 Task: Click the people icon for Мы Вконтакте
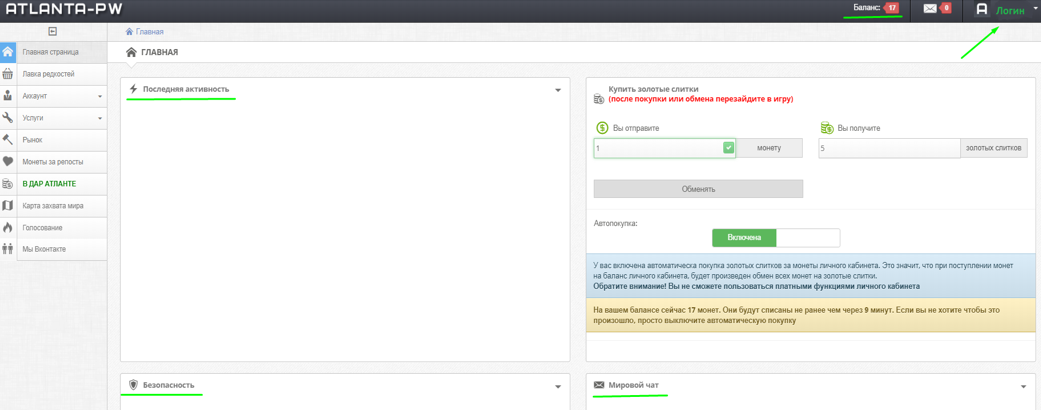8,249
